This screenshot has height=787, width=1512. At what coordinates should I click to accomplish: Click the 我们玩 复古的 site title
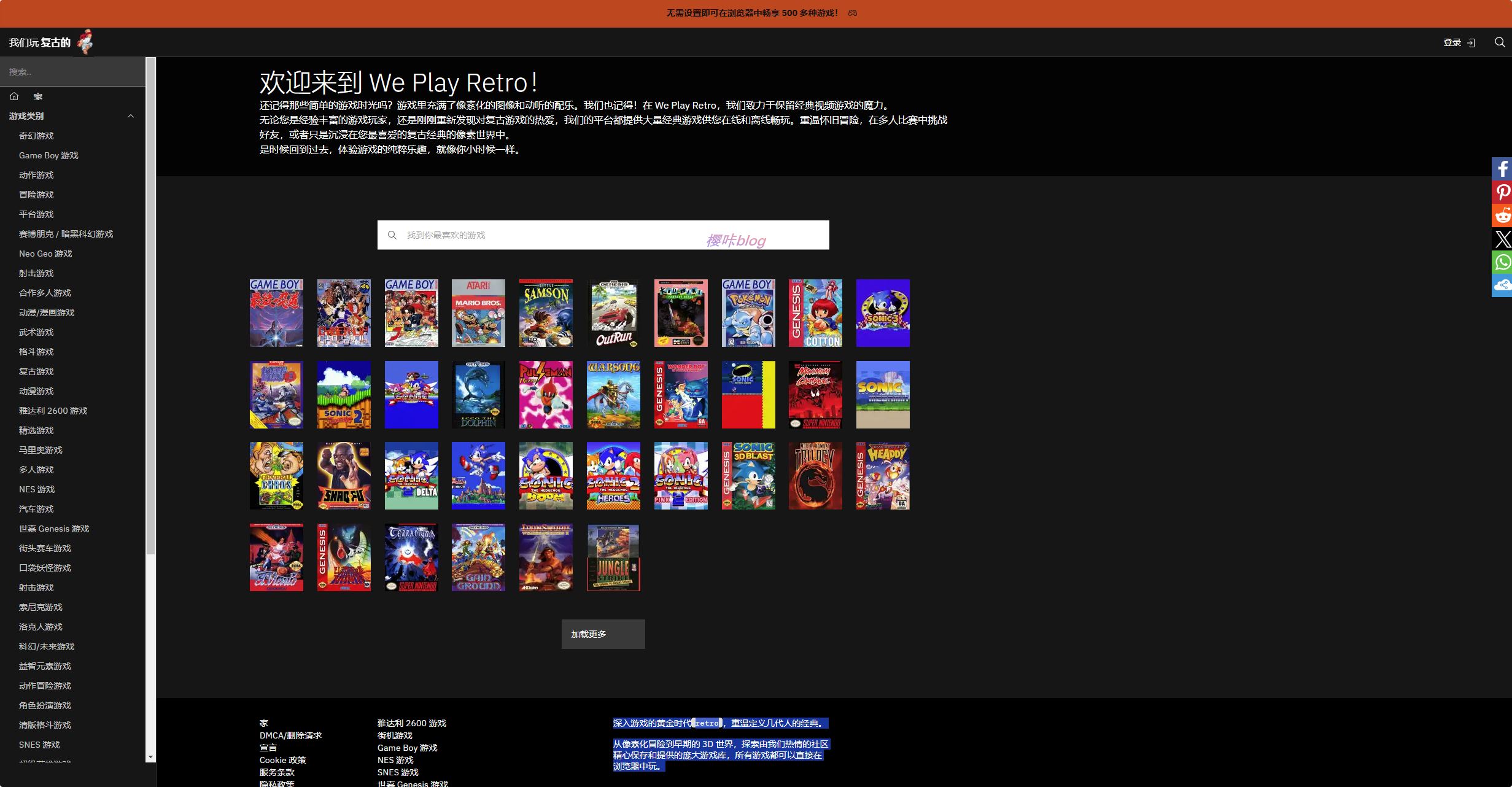[40, 42]
